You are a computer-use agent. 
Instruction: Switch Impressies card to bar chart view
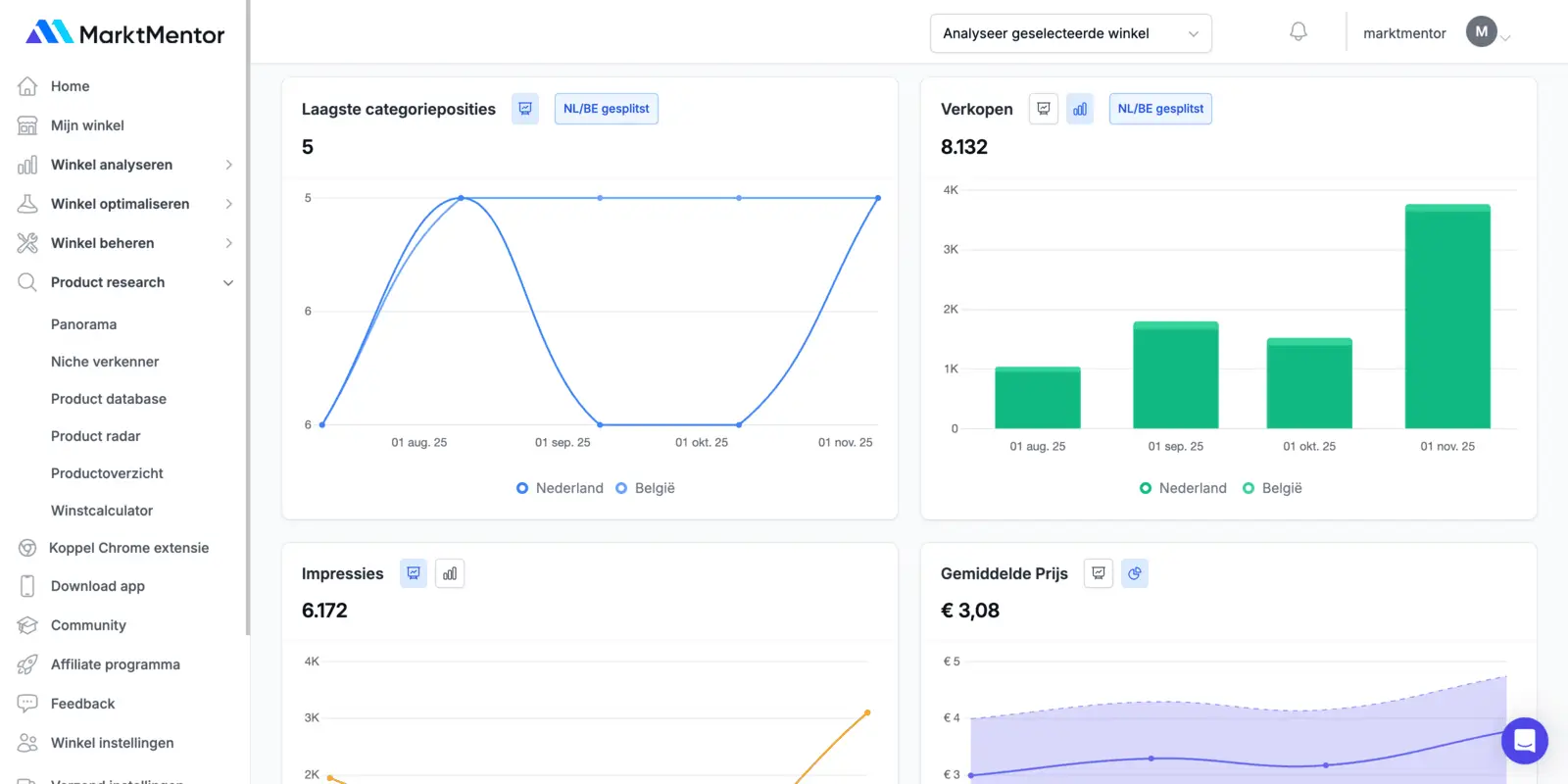pyautogui.click(x=450, y=573)
